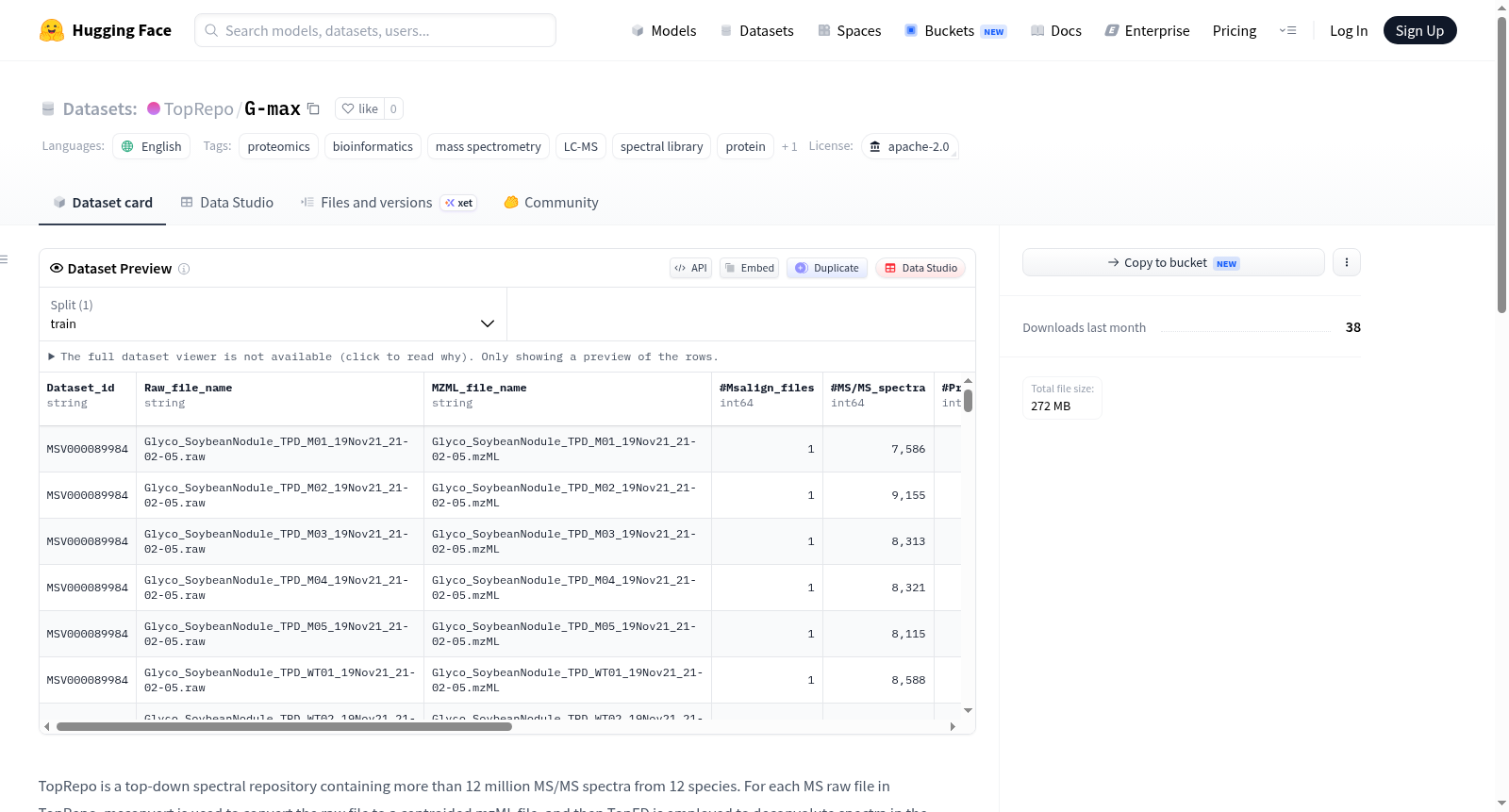Image resolution: width=1509 pixels, height=812 pixels.
Task: Click the apache-2.0 license tag
Action: coord(910,146)
